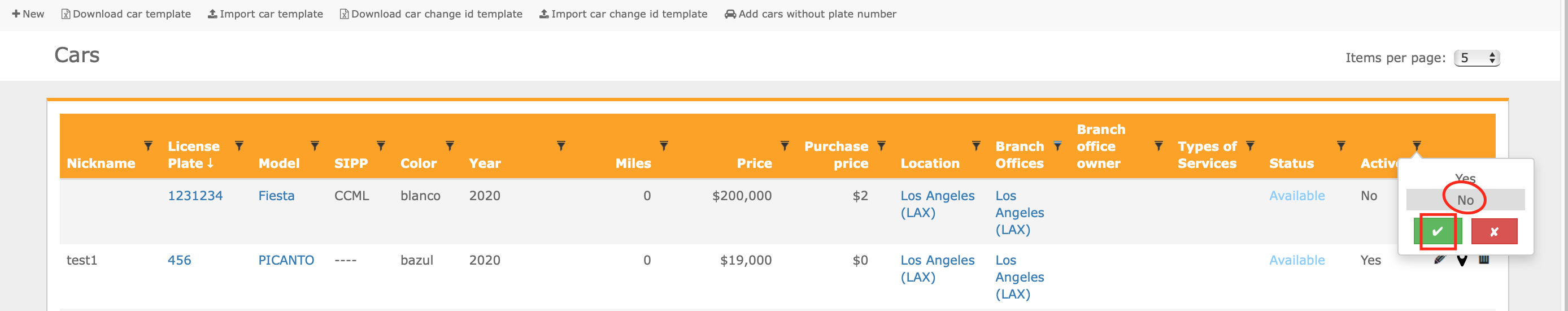
Task: Toggle the Active column filter funnel
Action: (1417, 146)
